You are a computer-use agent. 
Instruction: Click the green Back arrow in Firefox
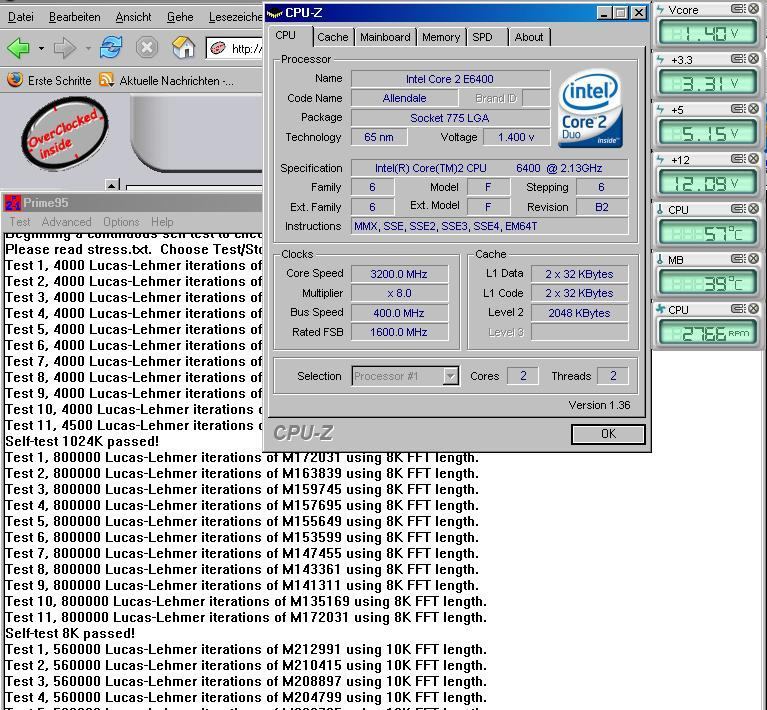19,48
